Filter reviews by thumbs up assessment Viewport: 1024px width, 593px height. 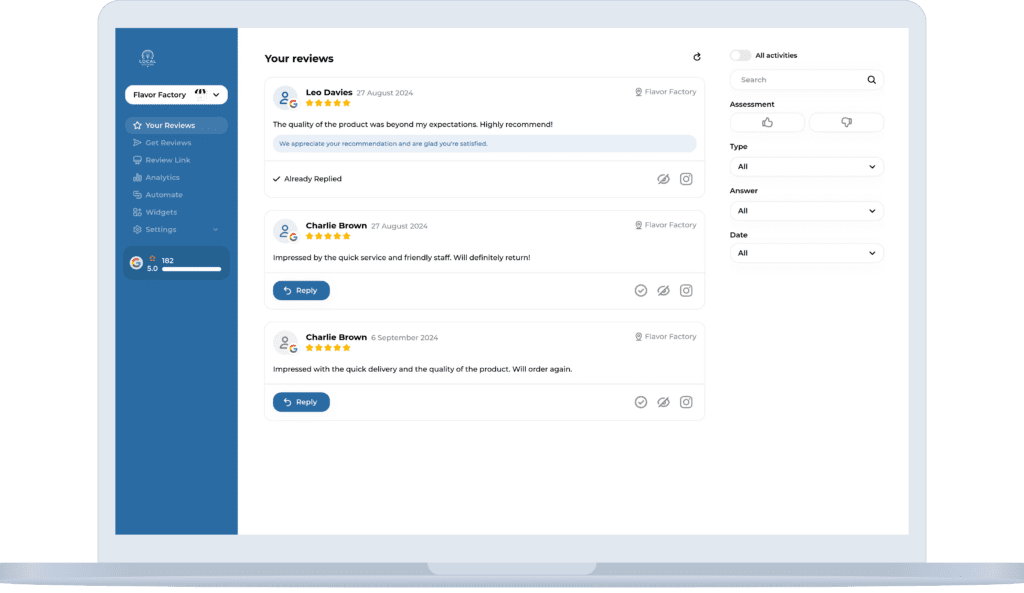[x=767, y=121]
